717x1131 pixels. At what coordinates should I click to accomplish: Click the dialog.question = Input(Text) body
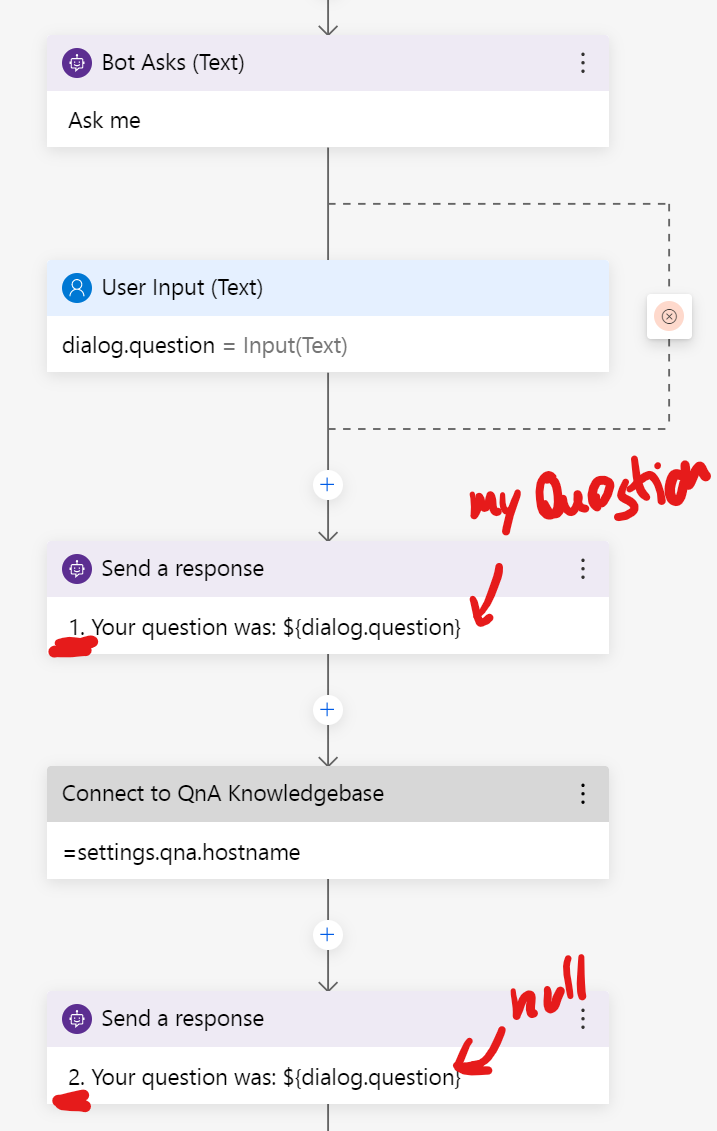tap(328, 345)
